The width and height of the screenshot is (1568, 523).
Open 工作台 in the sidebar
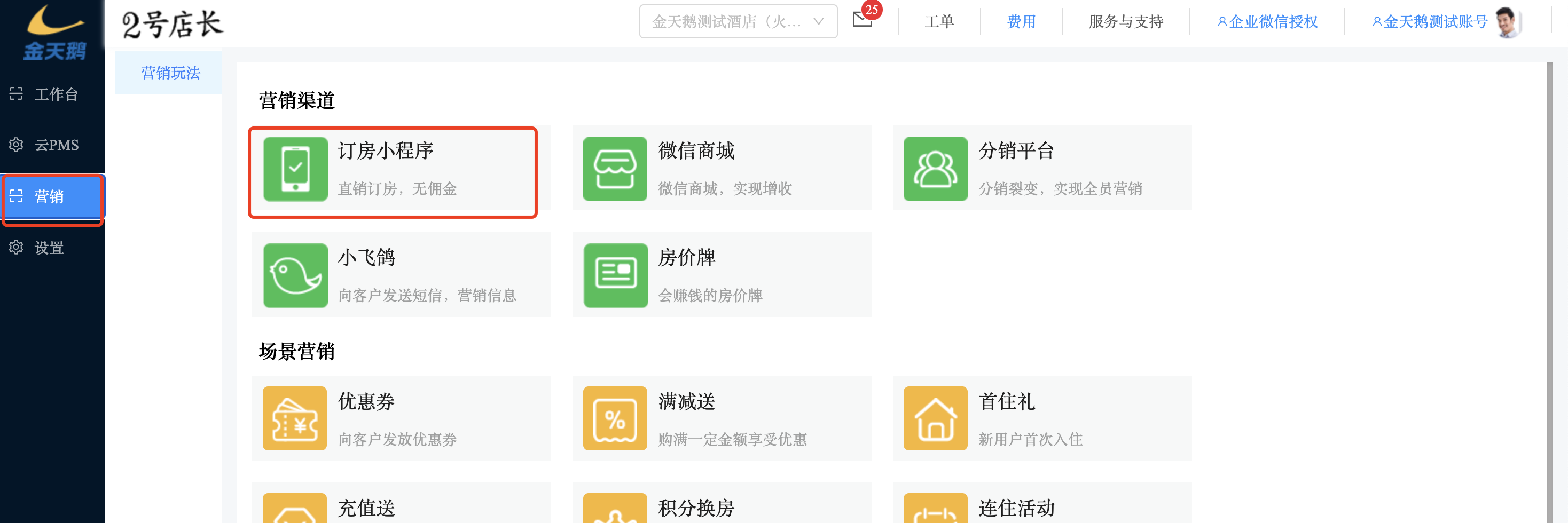52,94
